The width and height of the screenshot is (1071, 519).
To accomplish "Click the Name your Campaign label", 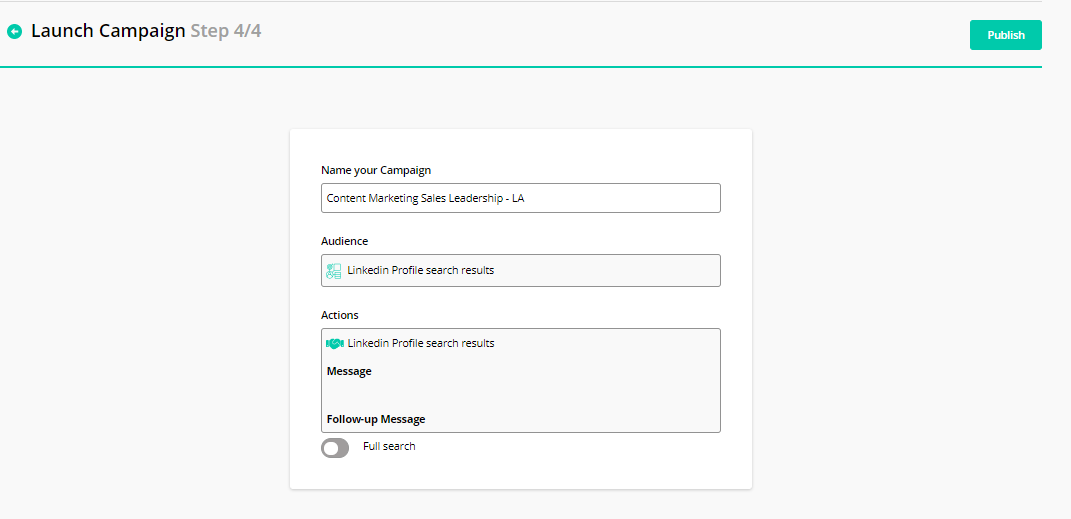I will 376,170.
